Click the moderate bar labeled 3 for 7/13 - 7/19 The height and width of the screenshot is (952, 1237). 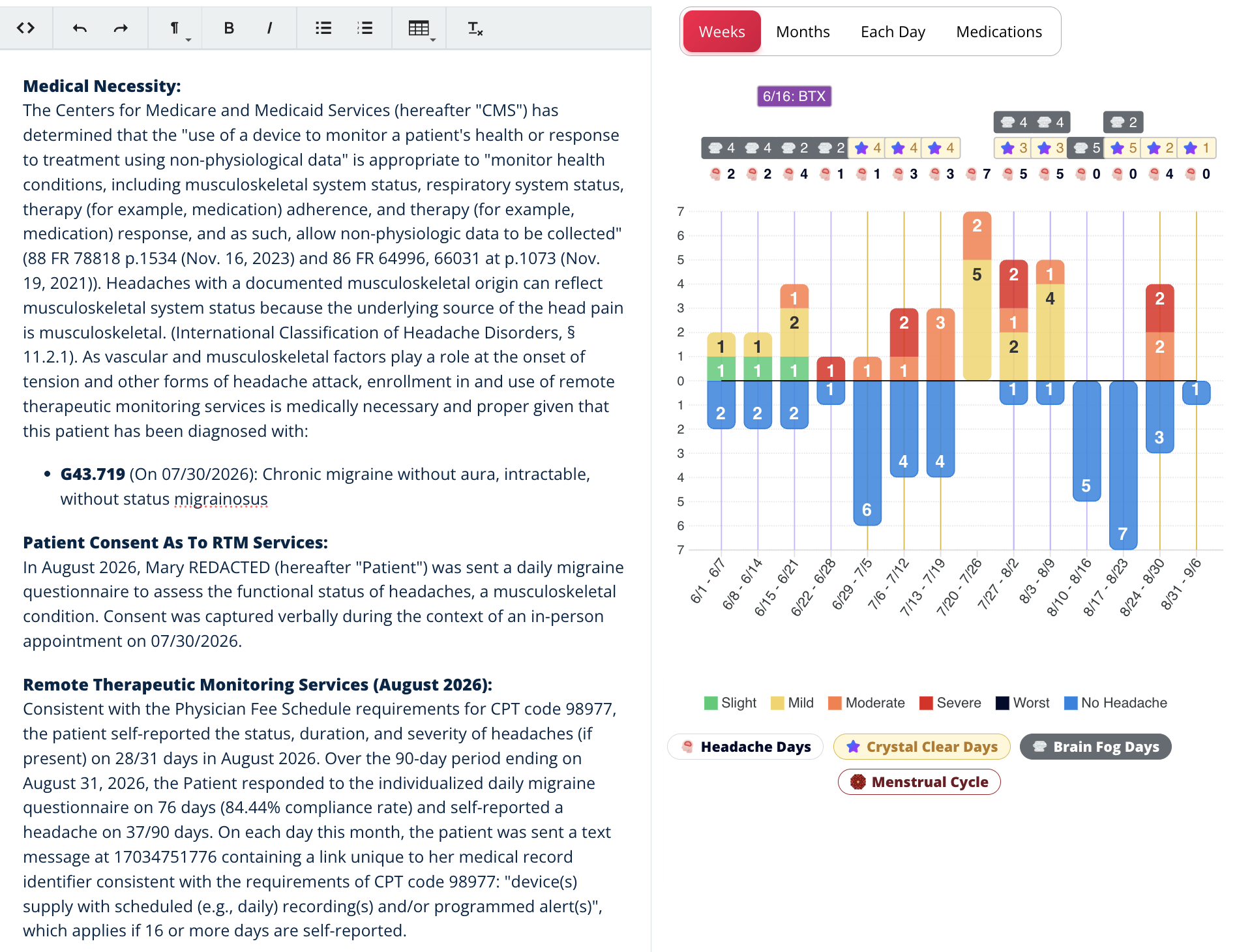(x=940, y=344)
